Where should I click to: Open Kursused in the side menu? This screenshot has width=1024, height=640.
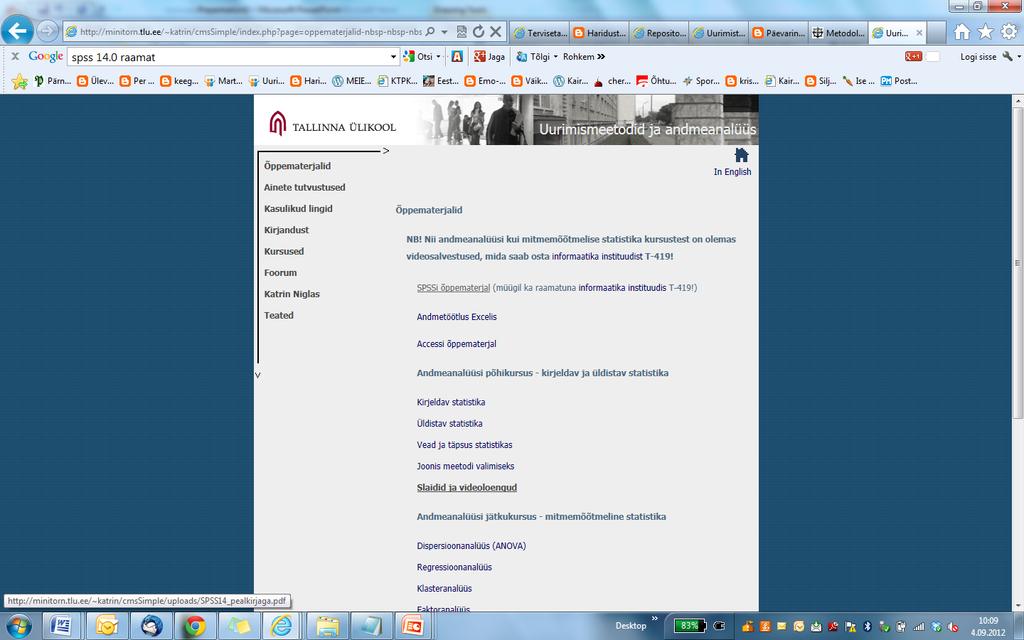[283, 251]
